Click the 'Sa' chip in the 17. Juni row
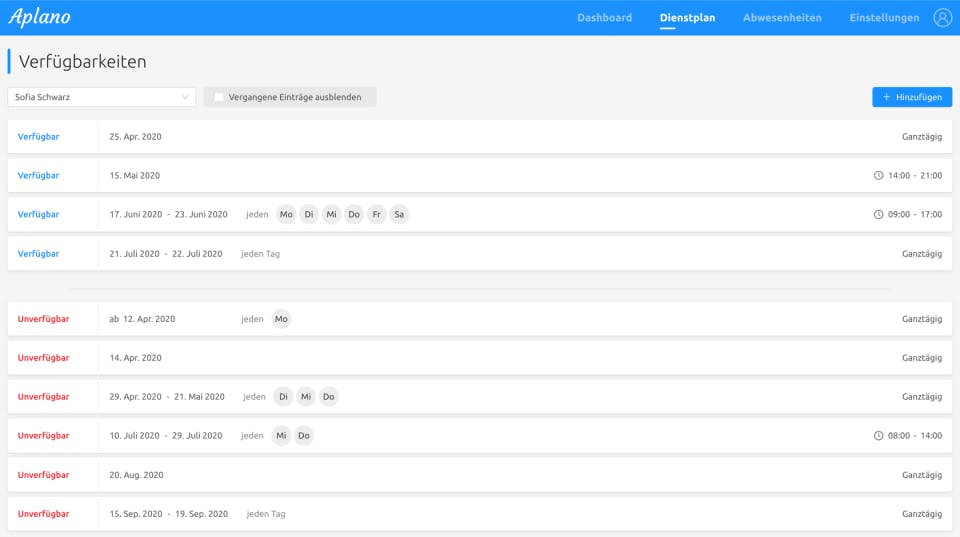 (x=399, y=214)
